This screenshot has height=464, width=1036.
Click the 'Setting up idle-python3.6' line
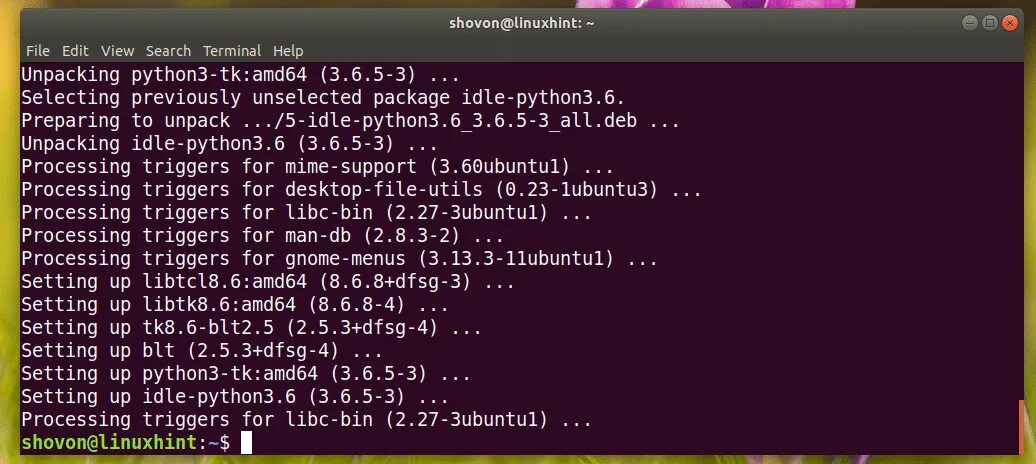coord(235,397)
